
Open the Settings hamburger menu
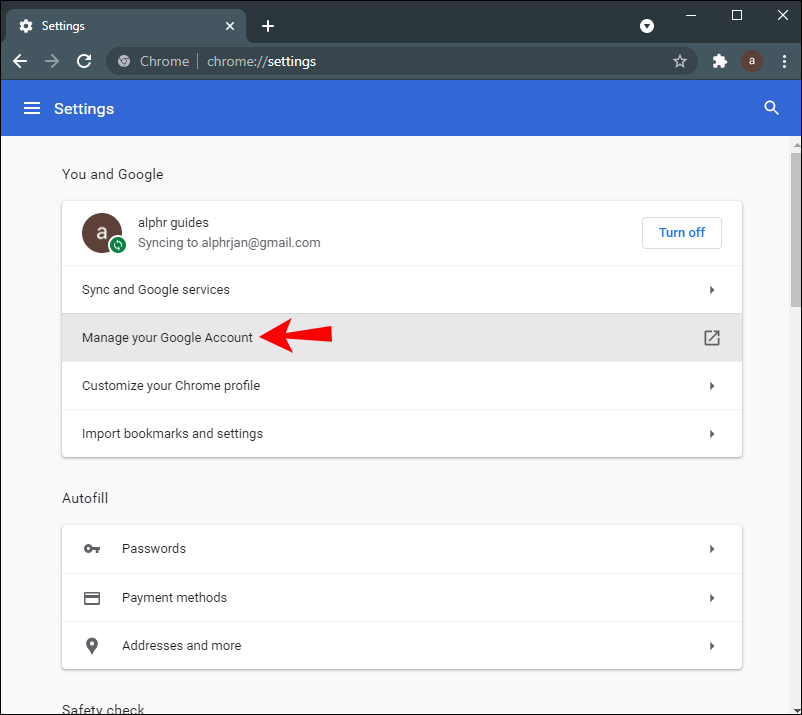pos(32,108)
